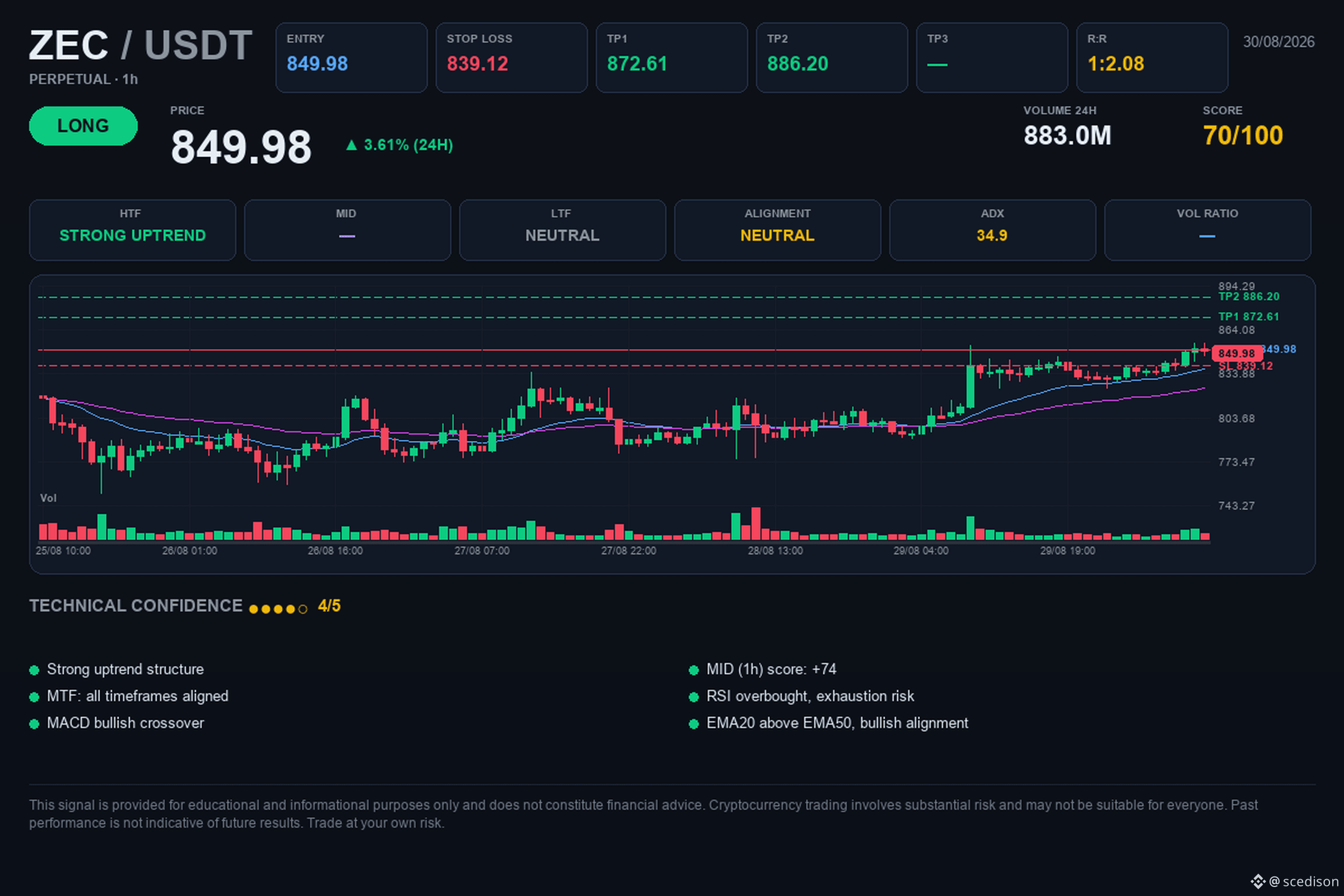Click the green up-triangle beside 3.61%

(x=352, y=145)
